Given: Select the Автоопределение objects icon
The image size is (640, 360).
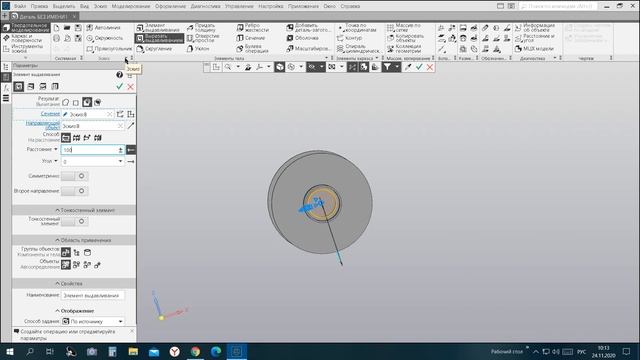Looking at the screenshot, I should click(x=65, y=265).
